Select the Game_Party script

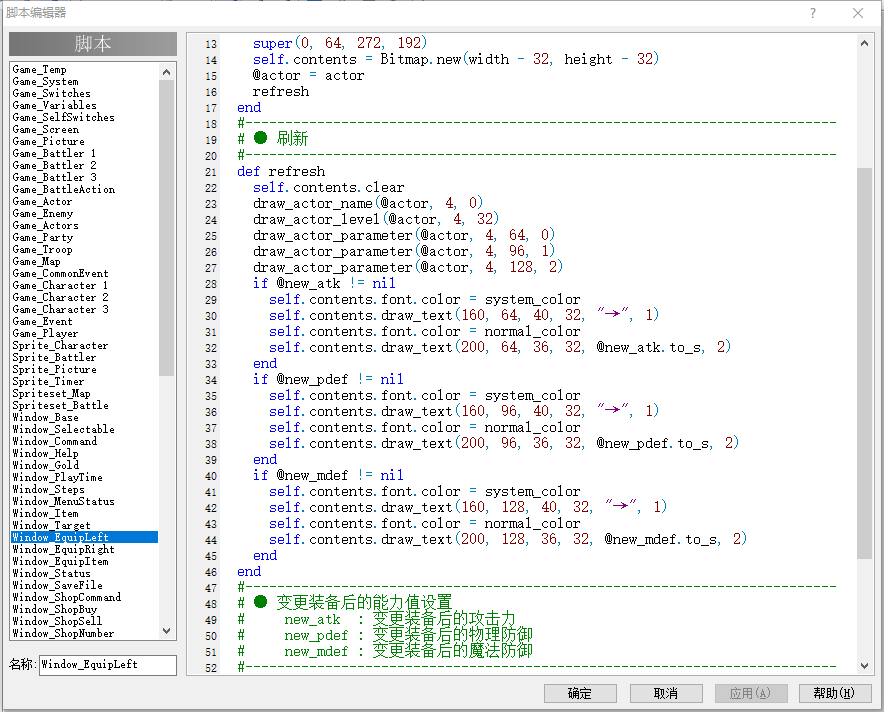(85, 237)
